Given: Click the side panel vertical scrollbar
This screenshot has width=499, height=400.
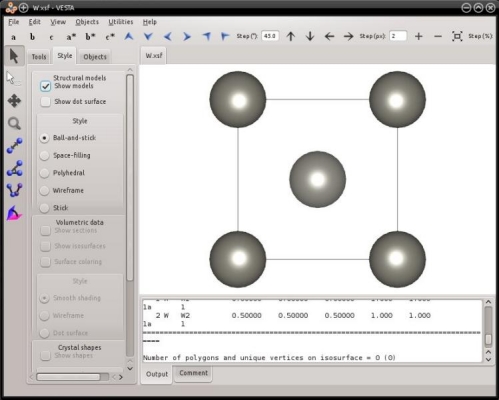Looking at the screenshot, I should coord(130,178).
